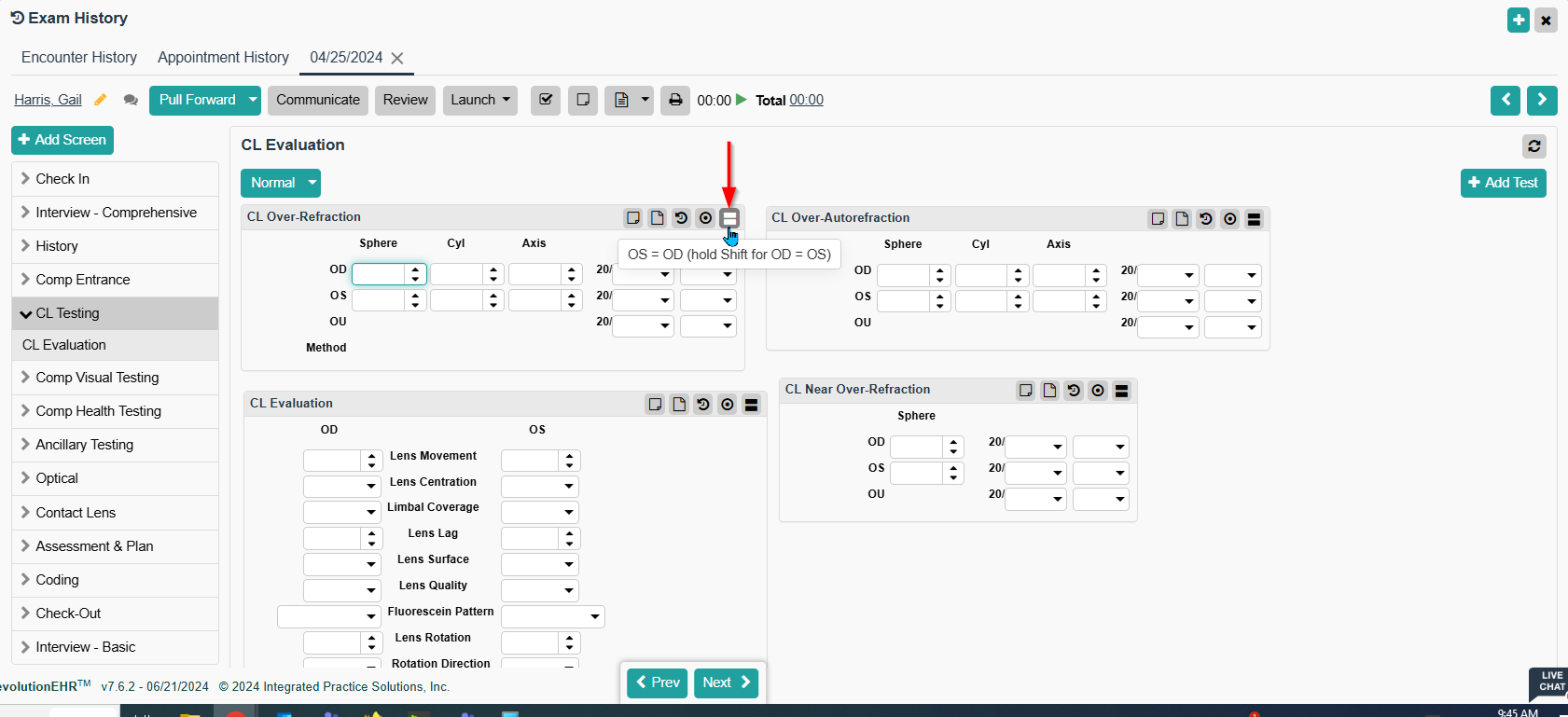Screen dimensions: 1568x717
Task: Click the Harris, Gail patient link
Action: (x=48, y=100)
